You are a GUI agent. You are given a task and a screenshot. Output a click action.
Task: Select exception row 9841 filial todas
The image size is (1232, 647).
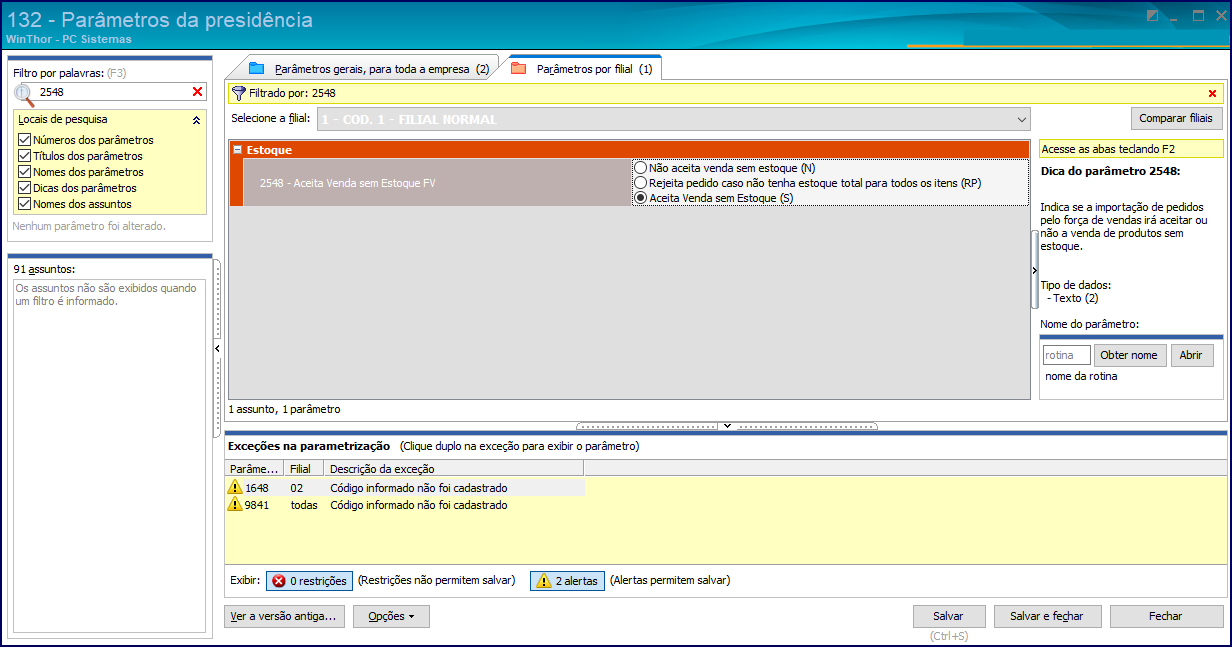tap(405, 505)
